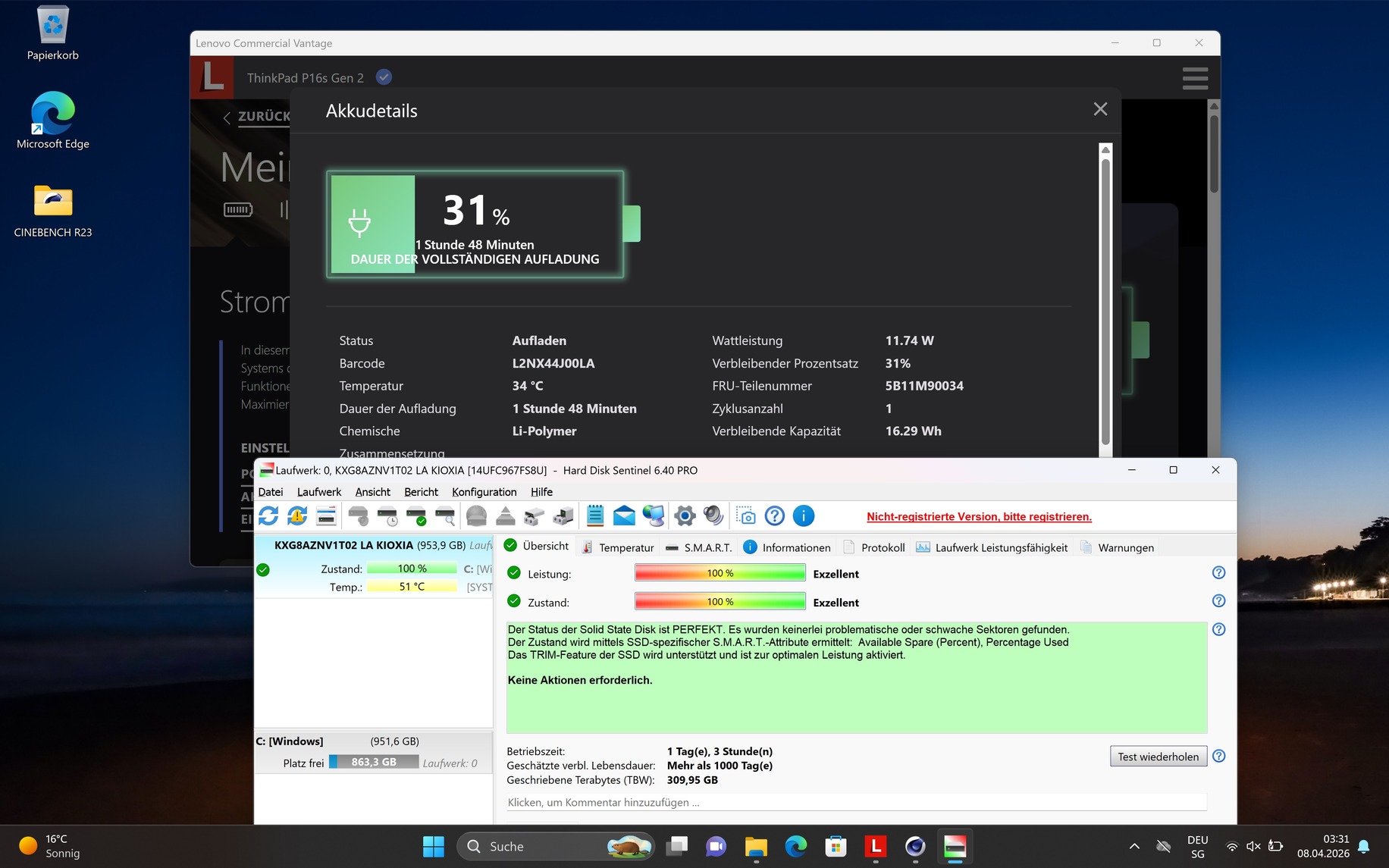Switch to the Laufwerk Leistungsfähigkeit tab

click(x=992, y=547)
